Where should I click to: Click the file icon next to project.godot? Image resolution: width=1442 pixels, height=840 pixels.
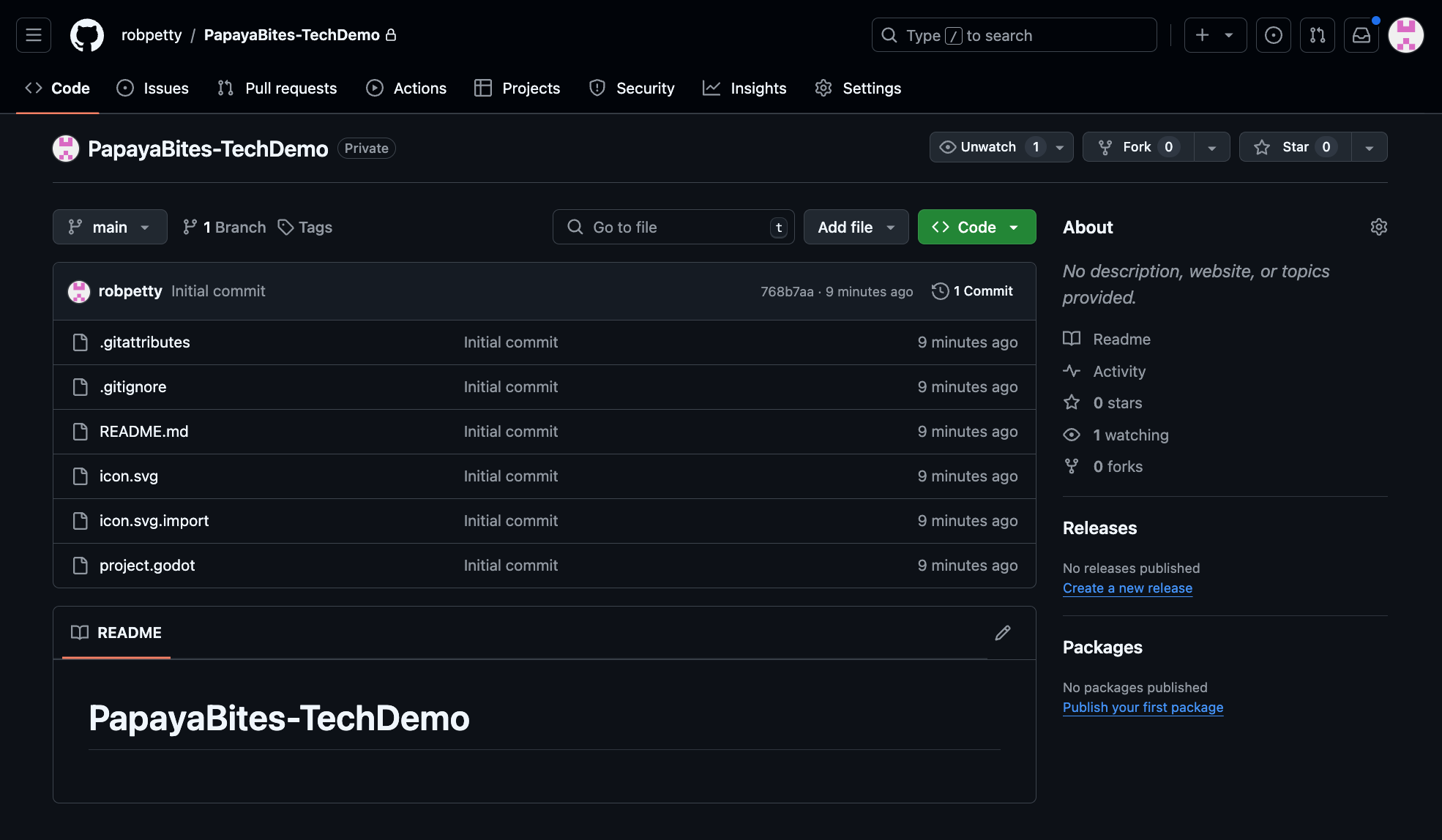coord(81,566)
